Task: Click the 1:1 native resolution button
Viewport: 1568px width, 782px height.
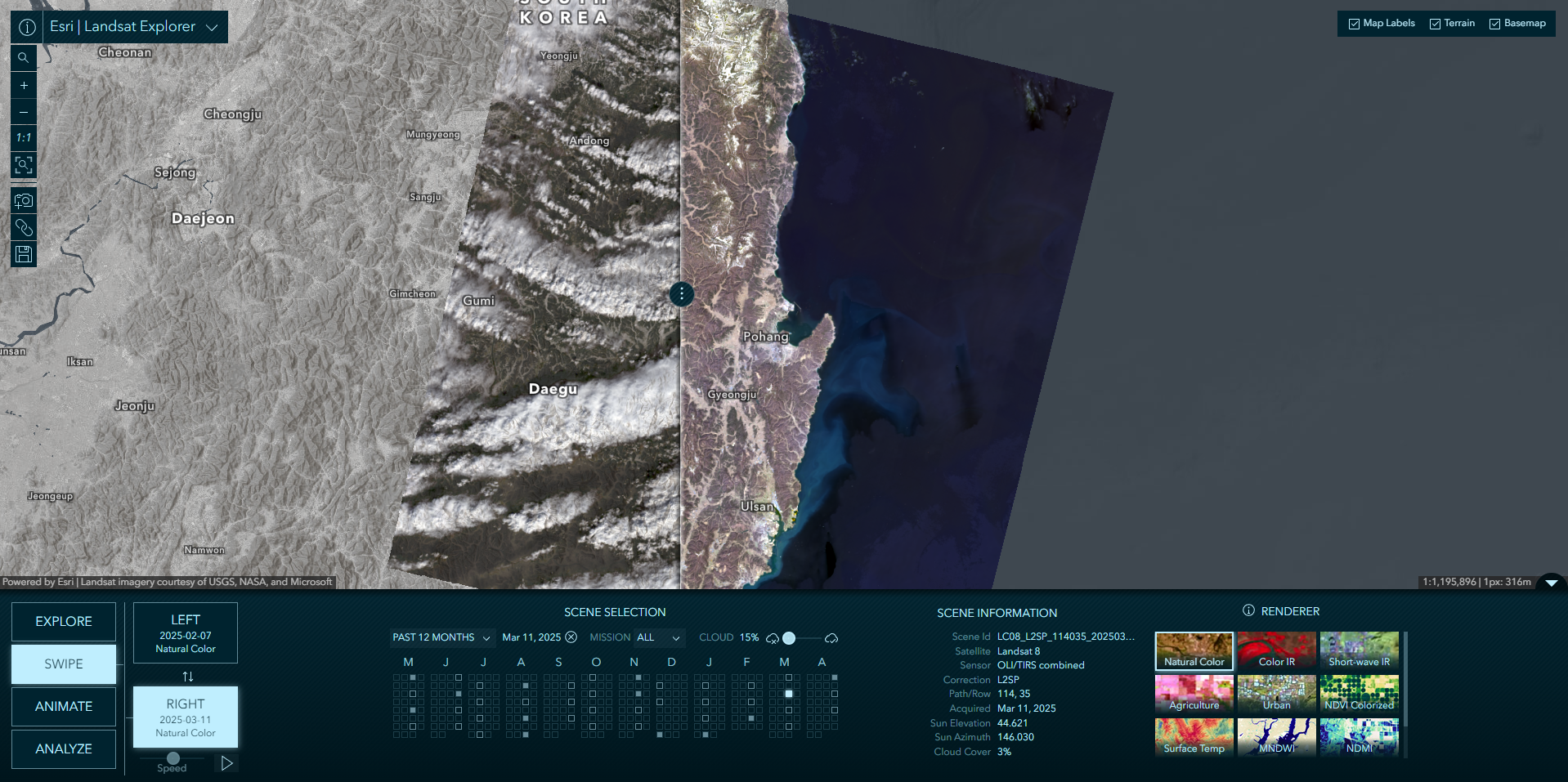Action: pyautogui.click(x=24, y=138)
